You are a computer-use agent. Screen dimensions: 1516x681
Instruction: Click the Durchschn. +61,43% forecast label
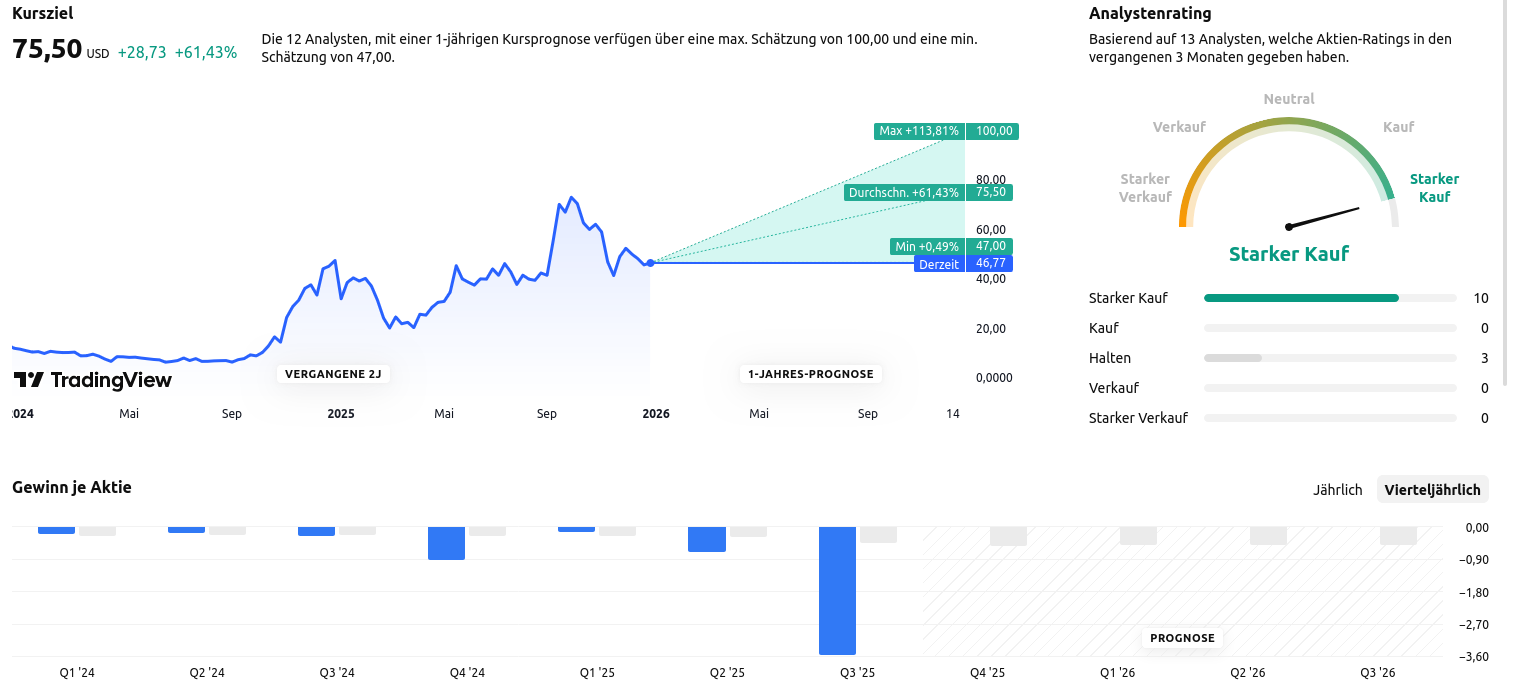tap(904, 192)
